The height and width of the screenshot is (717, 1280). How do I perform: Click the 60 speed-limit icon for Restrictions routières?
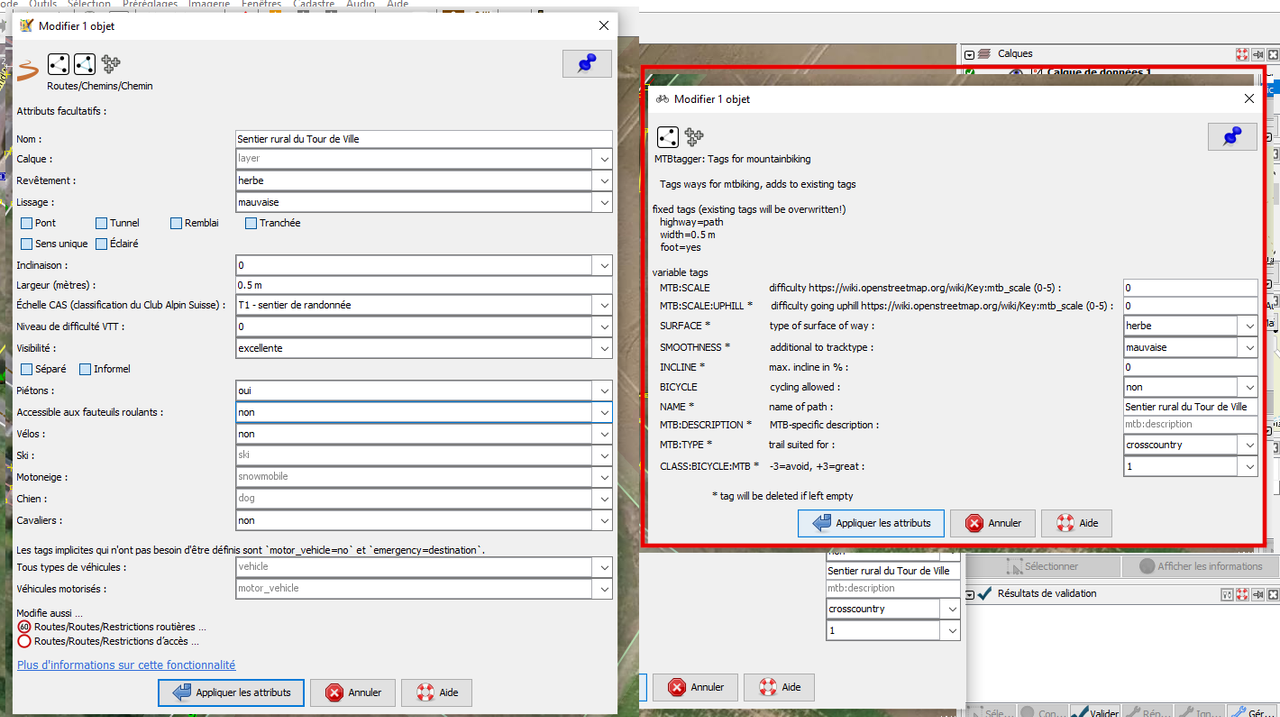[x=25, y=627]
